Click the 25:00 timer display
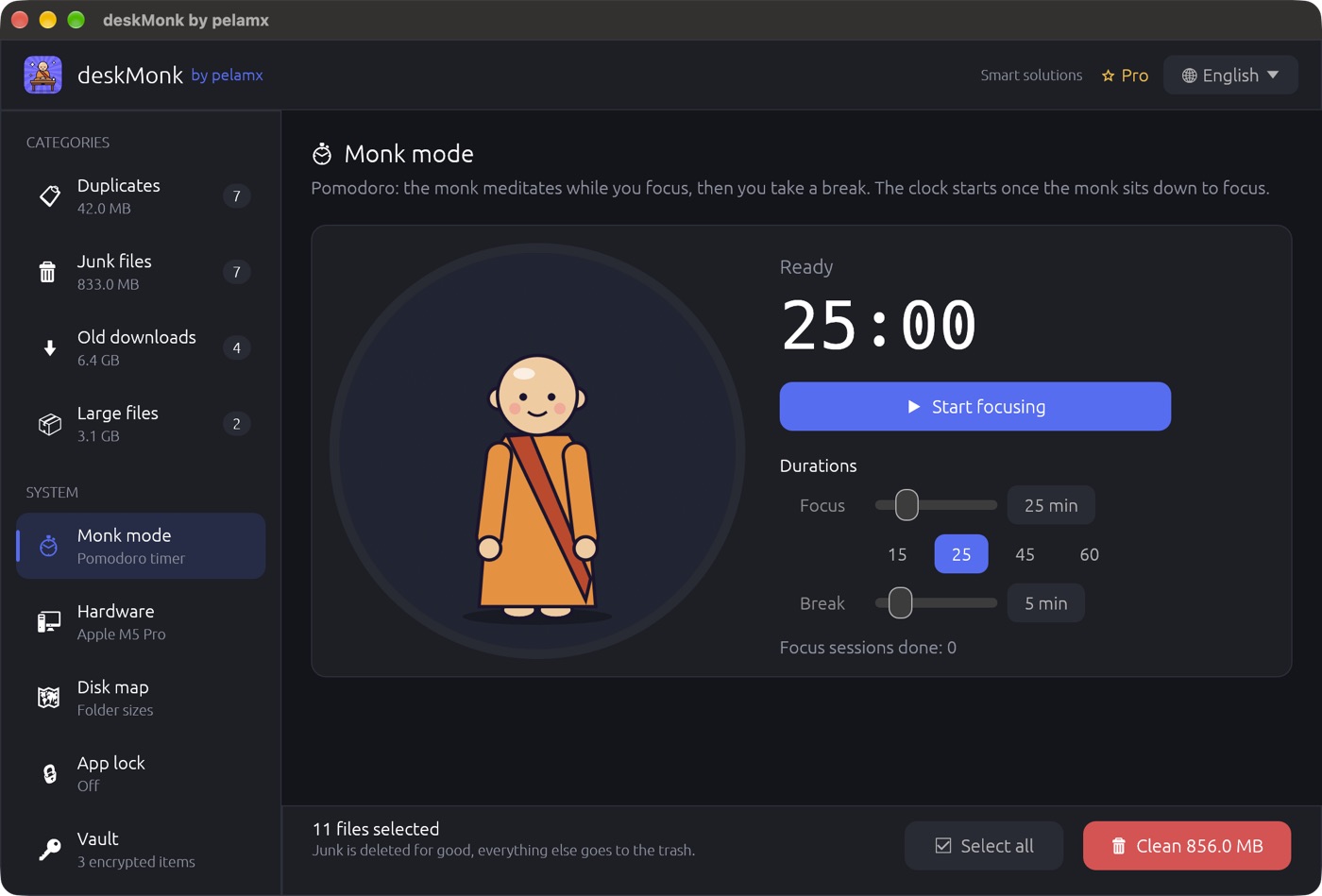The width and height of the screenshot is (1322, 896). click(x=879, y=326)
